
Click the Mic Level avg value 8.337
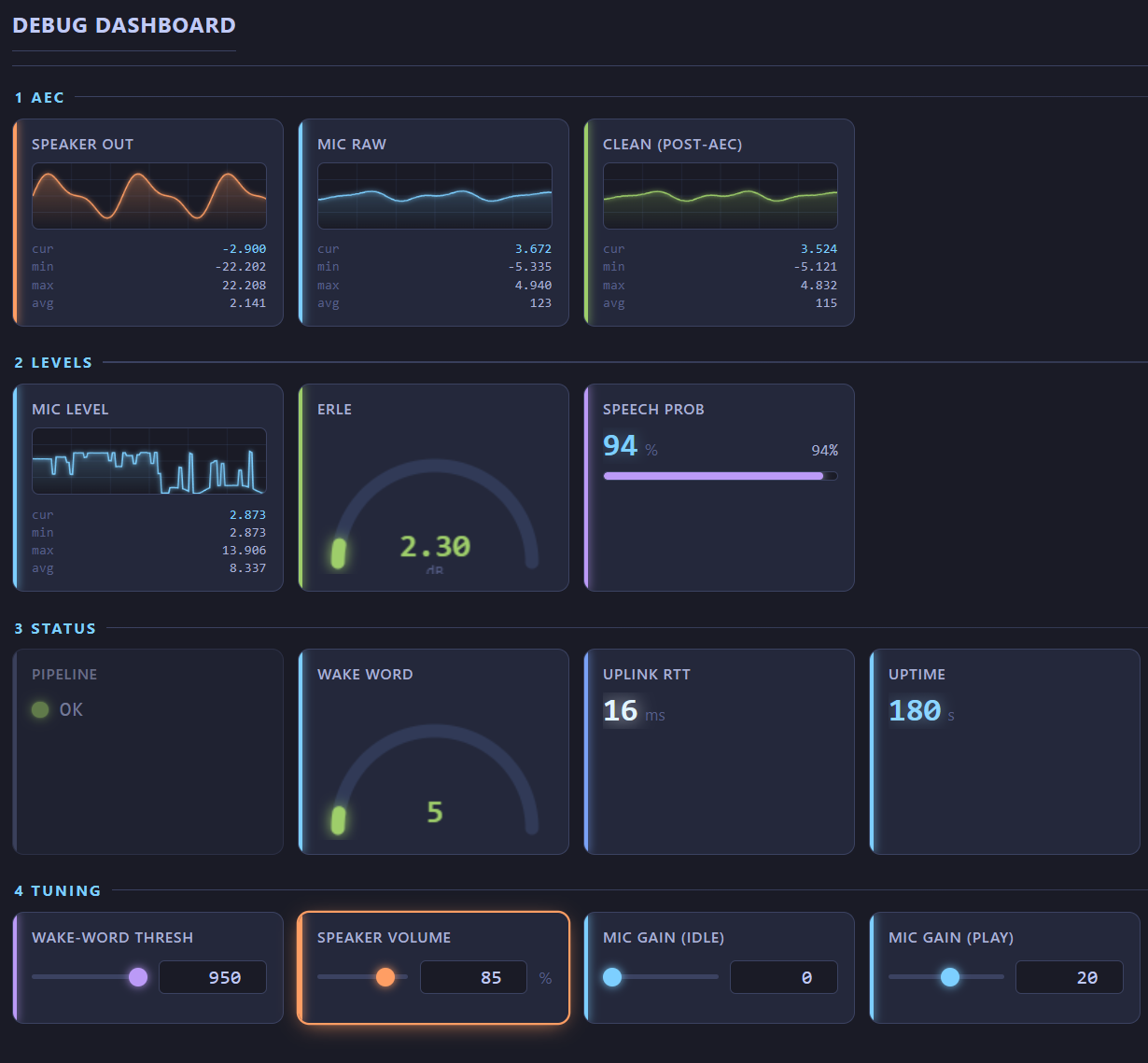point(247,567)
